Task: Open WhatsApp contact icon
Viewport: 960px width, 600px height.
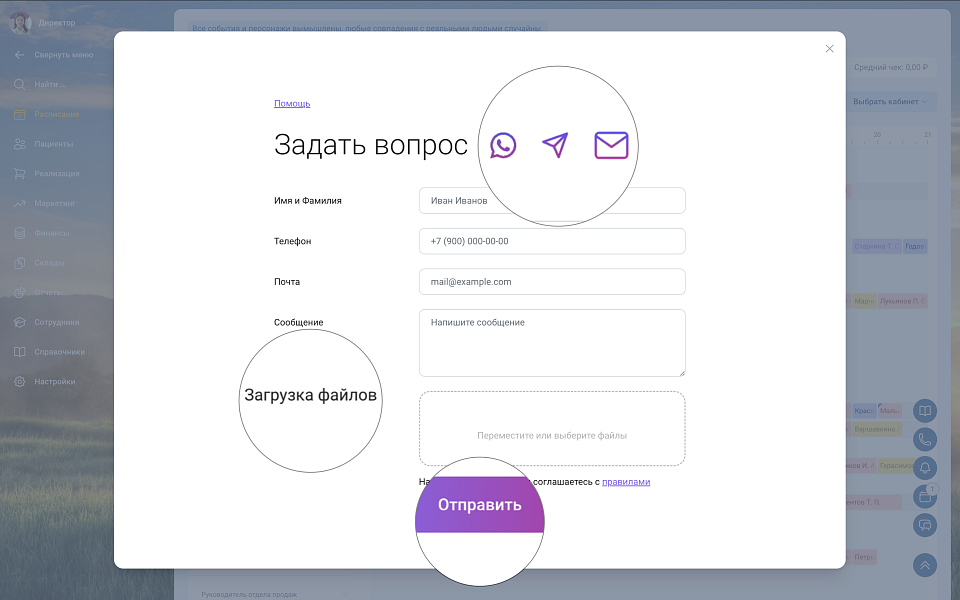Action: [503, 146]
